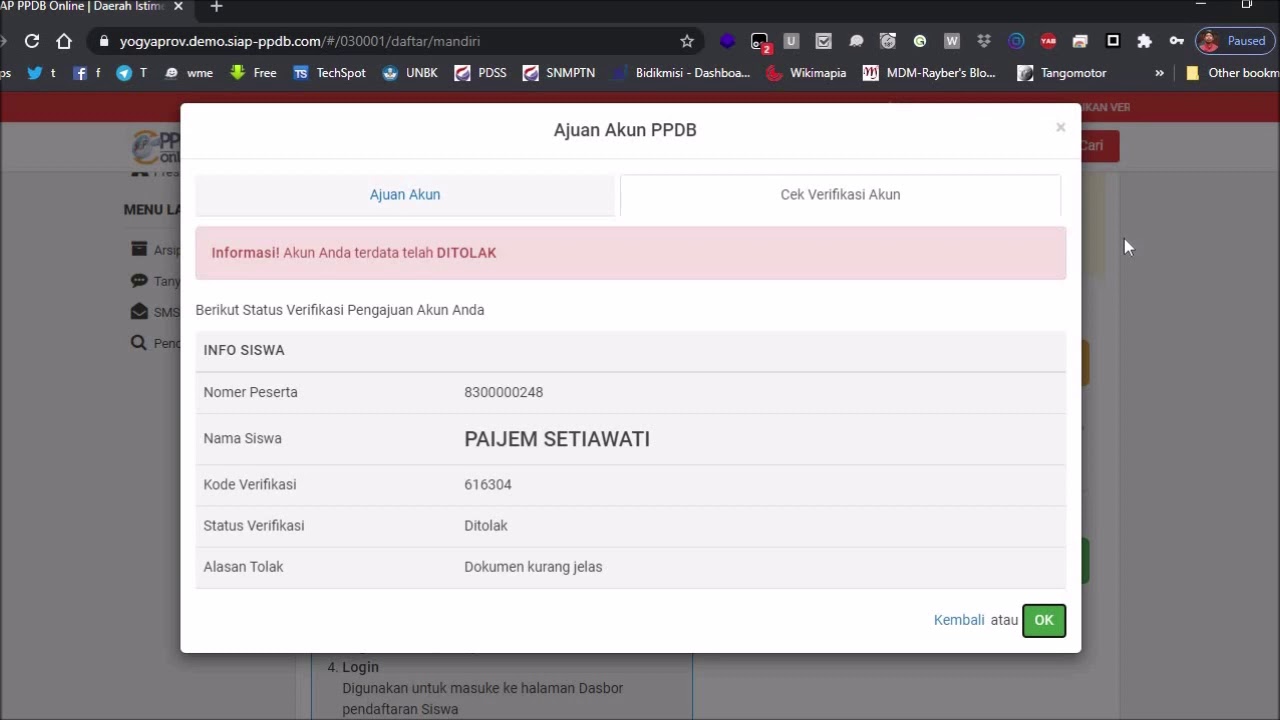Open the Bidikmisi Dashboard bookmark
Screen dimensions: 1280x720
click(680, 73)
